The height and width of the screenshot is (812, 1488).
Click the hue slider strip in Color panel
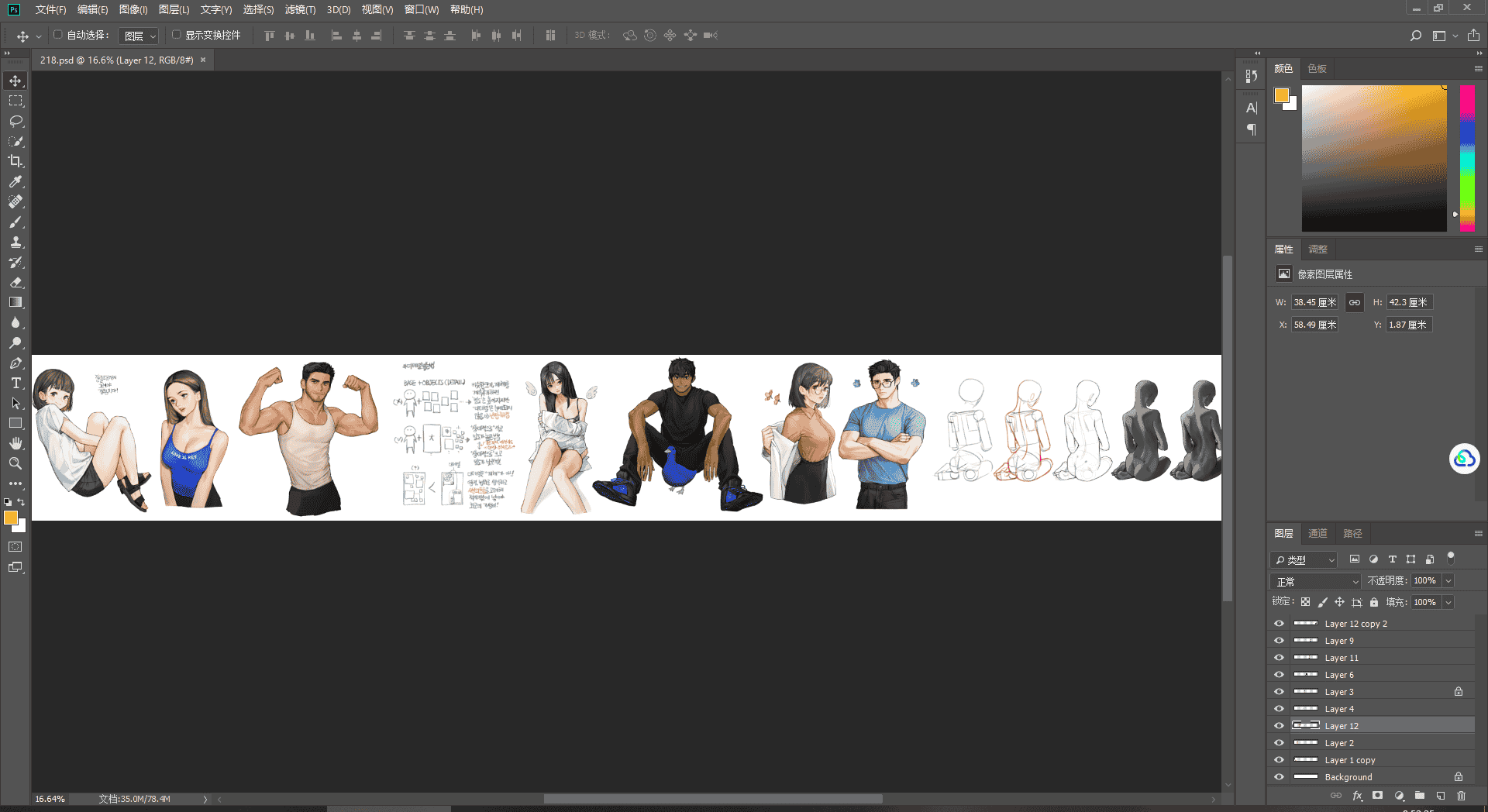tap(1467, 158)
